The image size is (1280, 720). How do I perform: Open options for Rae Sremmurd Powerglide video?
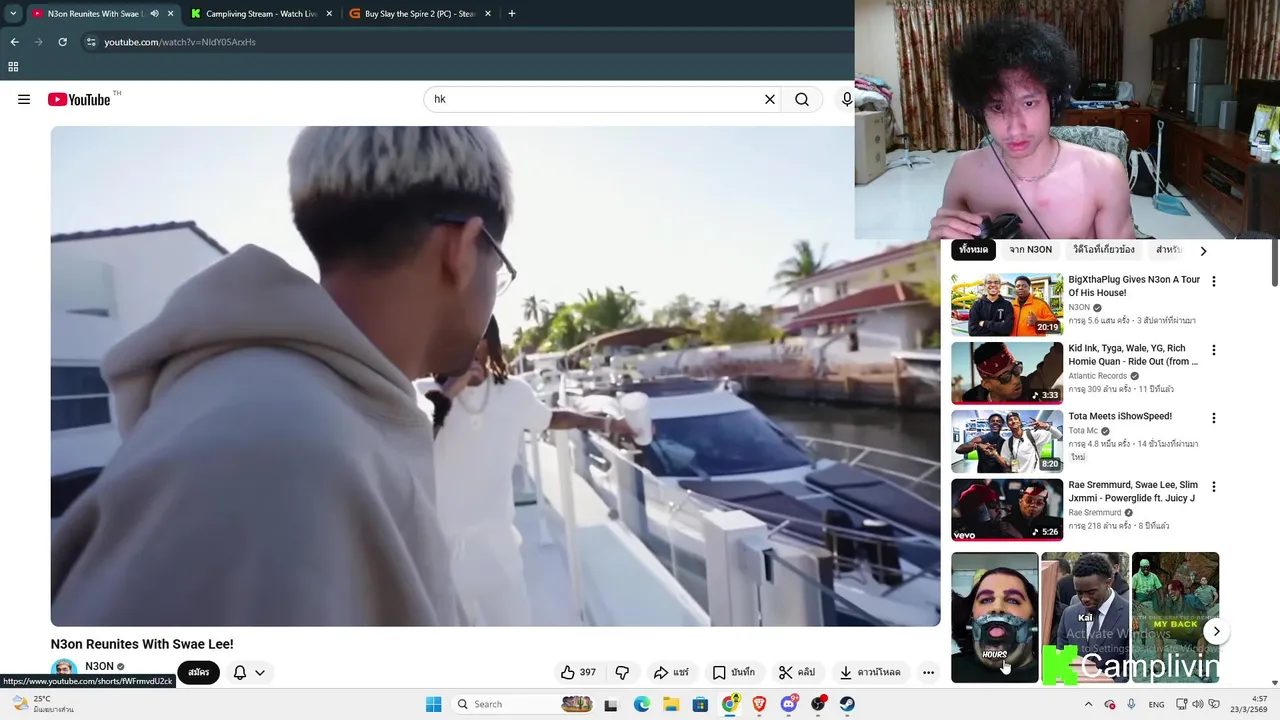pyautogui.click(x=1214, y=487)
